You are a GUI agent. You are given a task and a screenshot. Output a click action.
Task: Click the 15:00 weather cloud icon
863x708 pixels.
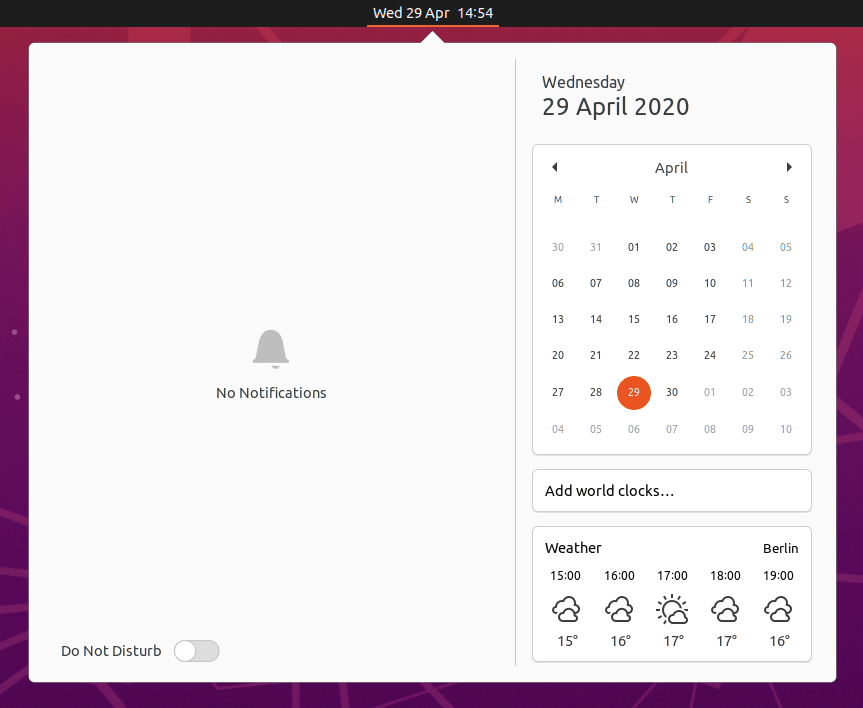pos(566,609)
